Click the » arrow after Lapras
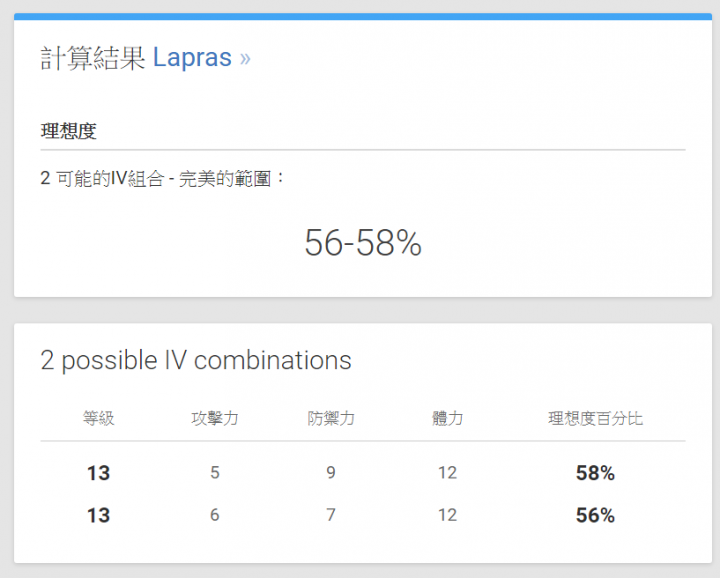Screen dimensions: 720x578 coord(245,59)
